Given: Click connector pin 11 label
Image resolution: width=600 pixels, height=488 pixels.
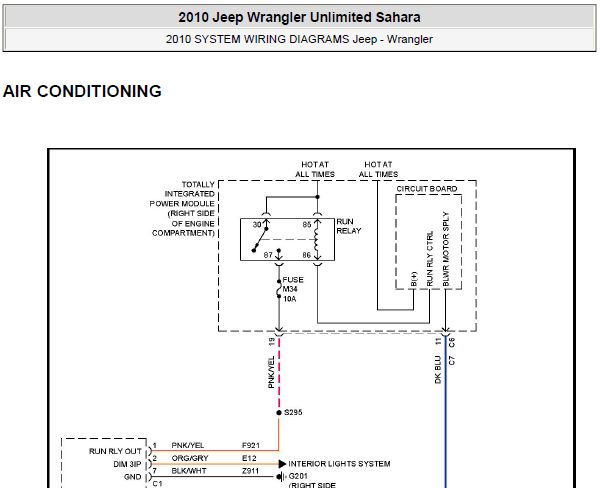Looking at the screenshot, I should [439, 341].
